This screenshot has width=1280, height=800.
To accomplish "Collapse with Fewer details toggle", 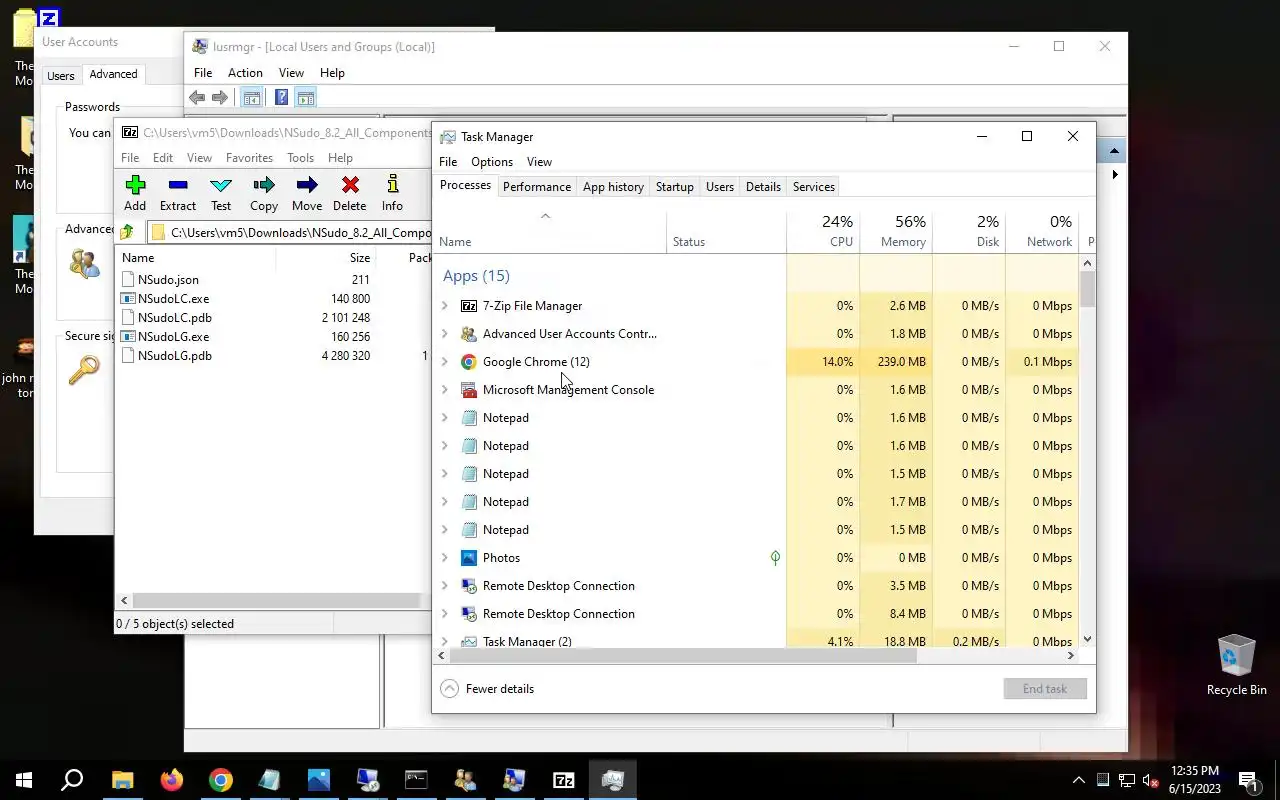I will click(487, 689).
